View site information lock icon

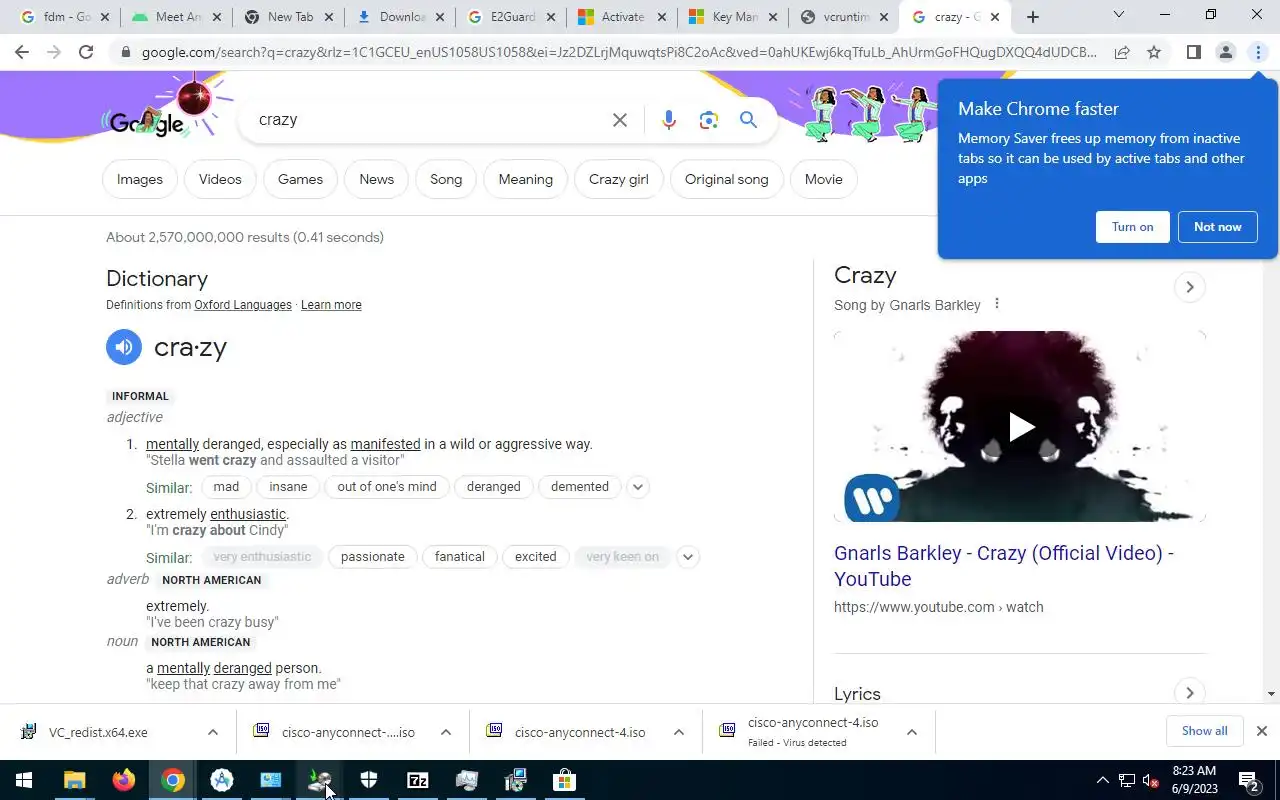pos(125,52)
